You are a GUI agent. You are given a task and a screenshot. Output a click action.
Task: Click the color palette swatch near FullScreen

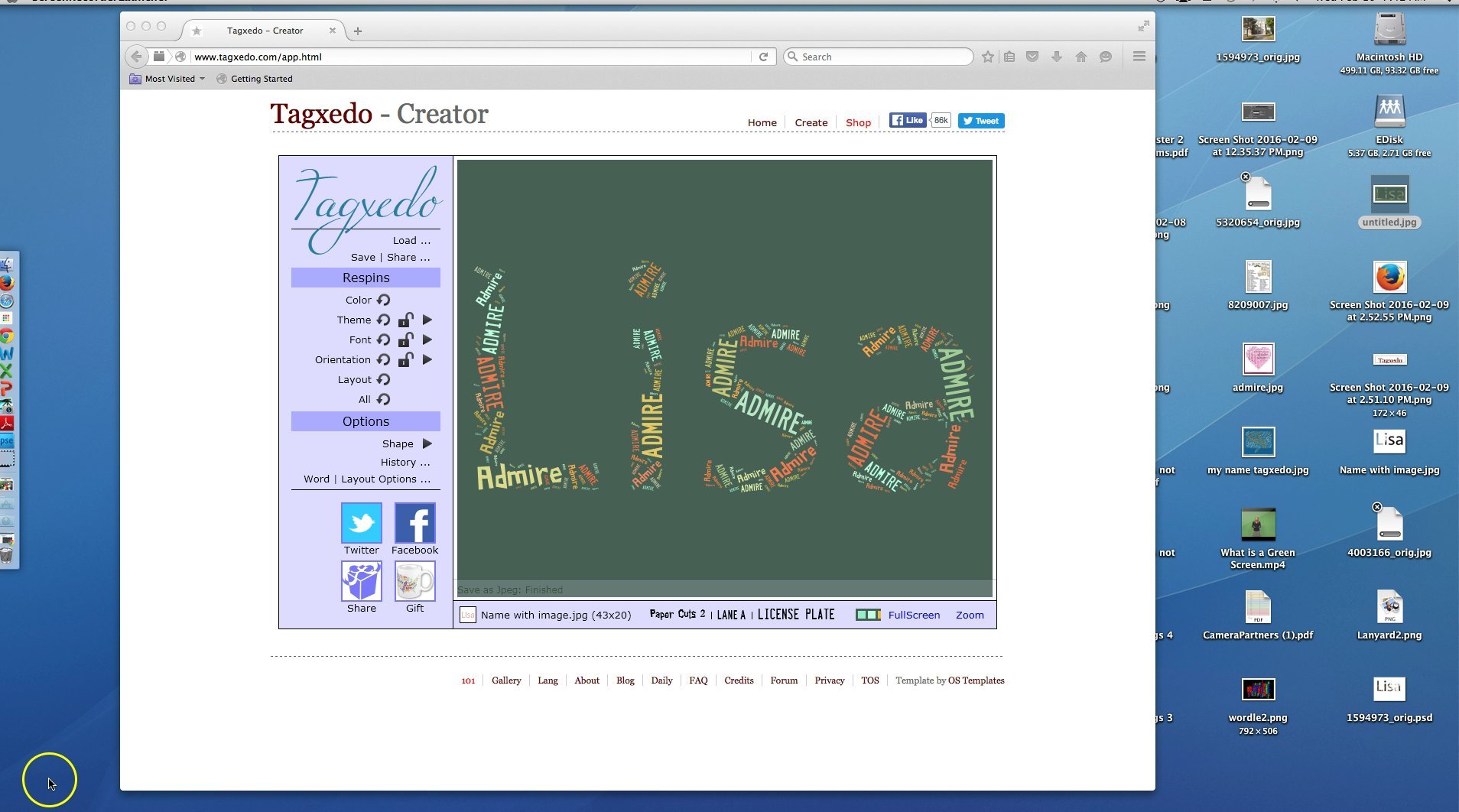coord(869,615)
